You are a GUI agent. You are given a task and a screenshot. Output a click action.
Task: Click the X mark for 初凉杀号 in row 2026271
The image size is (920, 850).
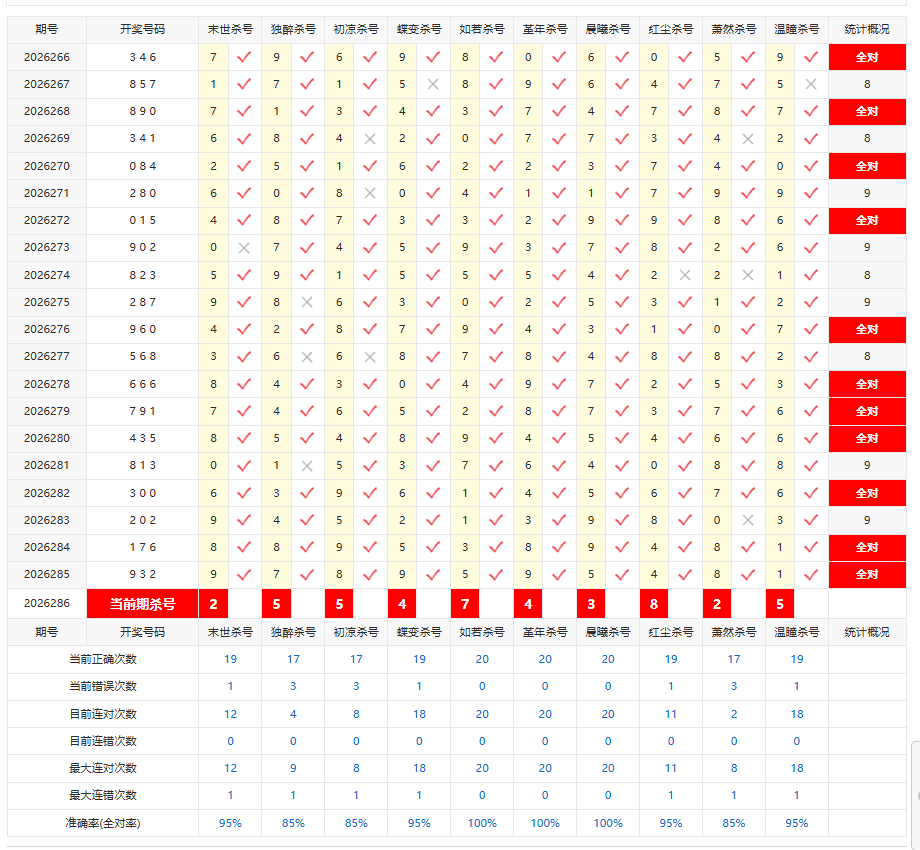click(370, 193)
